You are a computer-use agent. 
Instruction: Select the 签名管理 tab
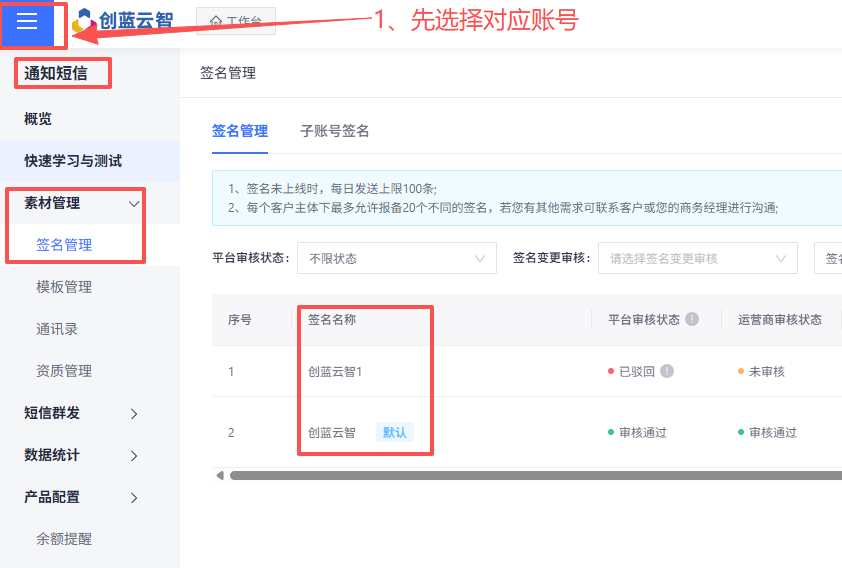(x=240, y=131)
